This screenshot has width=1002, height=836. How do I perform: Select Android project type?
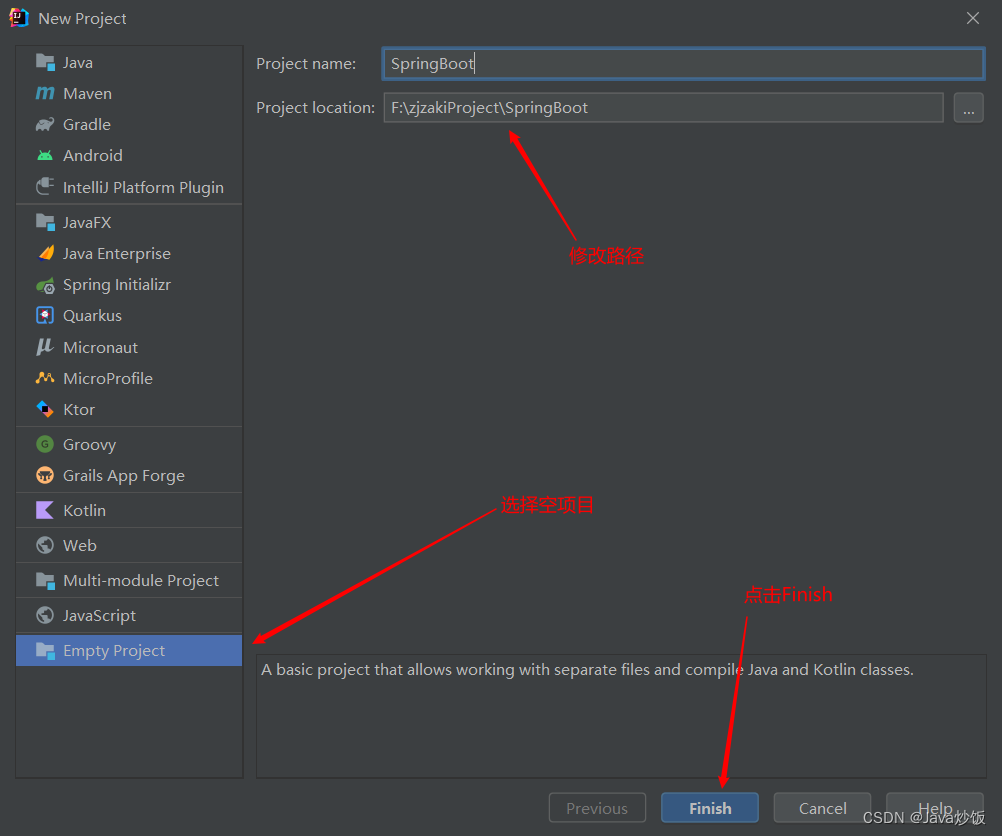[129, 155]
